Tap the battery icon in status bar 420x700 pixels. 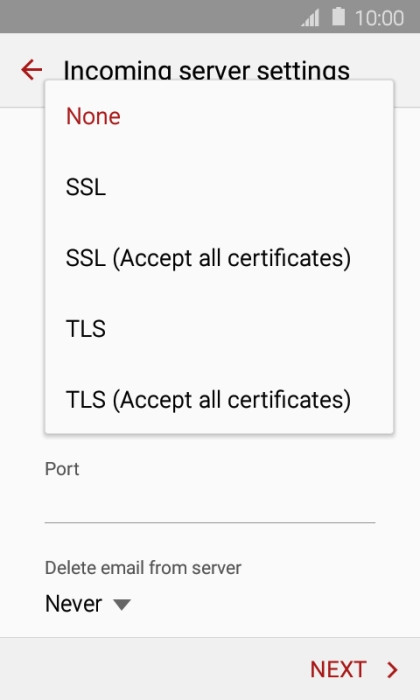339,17
